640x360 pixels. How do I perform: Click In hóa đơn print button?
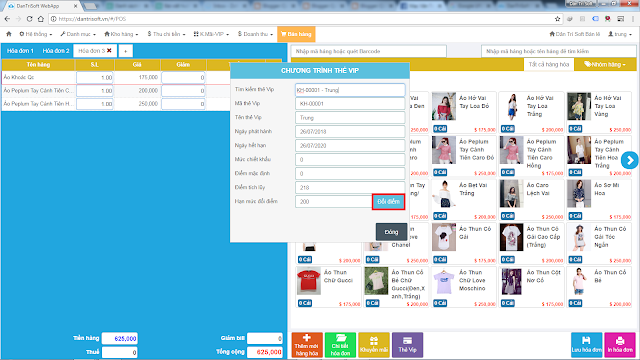[x=620, y=345]
